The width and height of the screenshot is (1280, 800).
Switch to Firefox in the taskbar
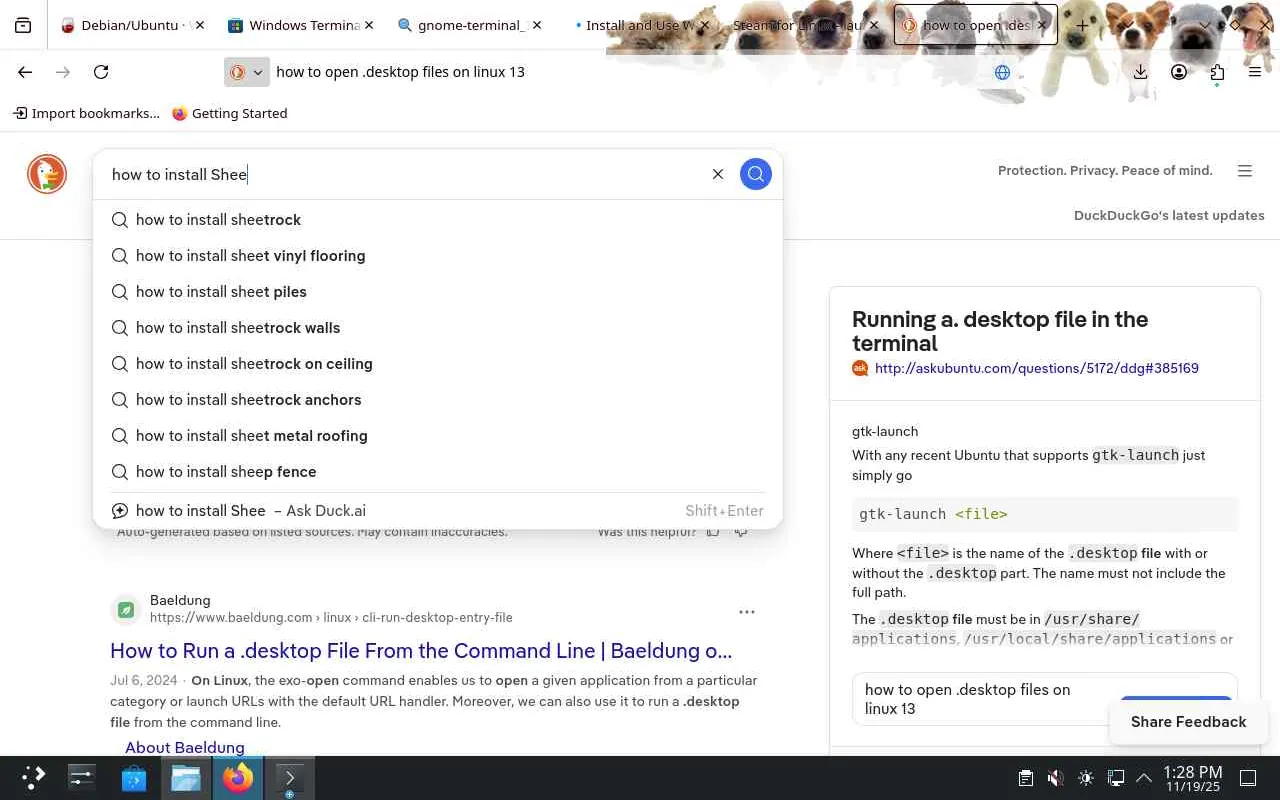coord(238,778)
